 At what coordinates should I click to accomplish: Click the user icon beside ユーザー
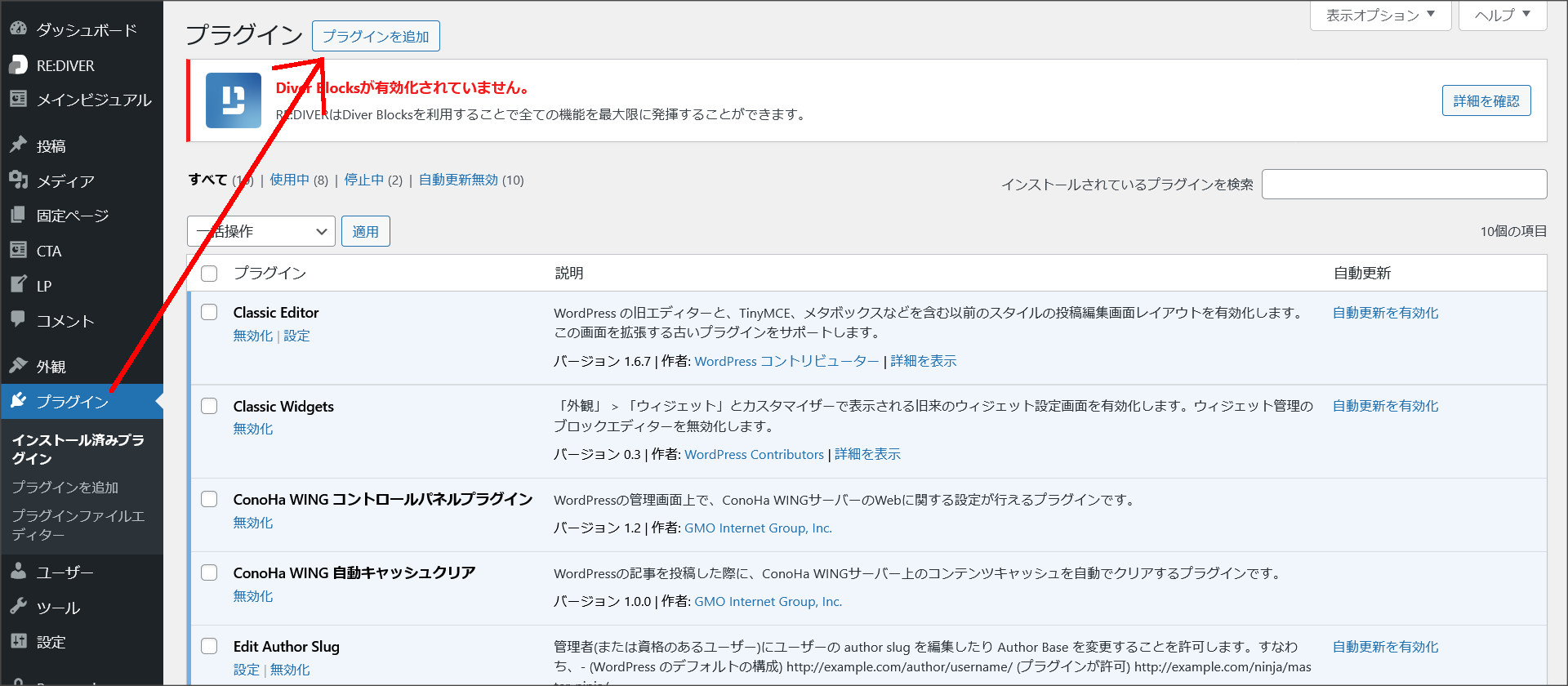pyautogui.click(x=18, y=572)
